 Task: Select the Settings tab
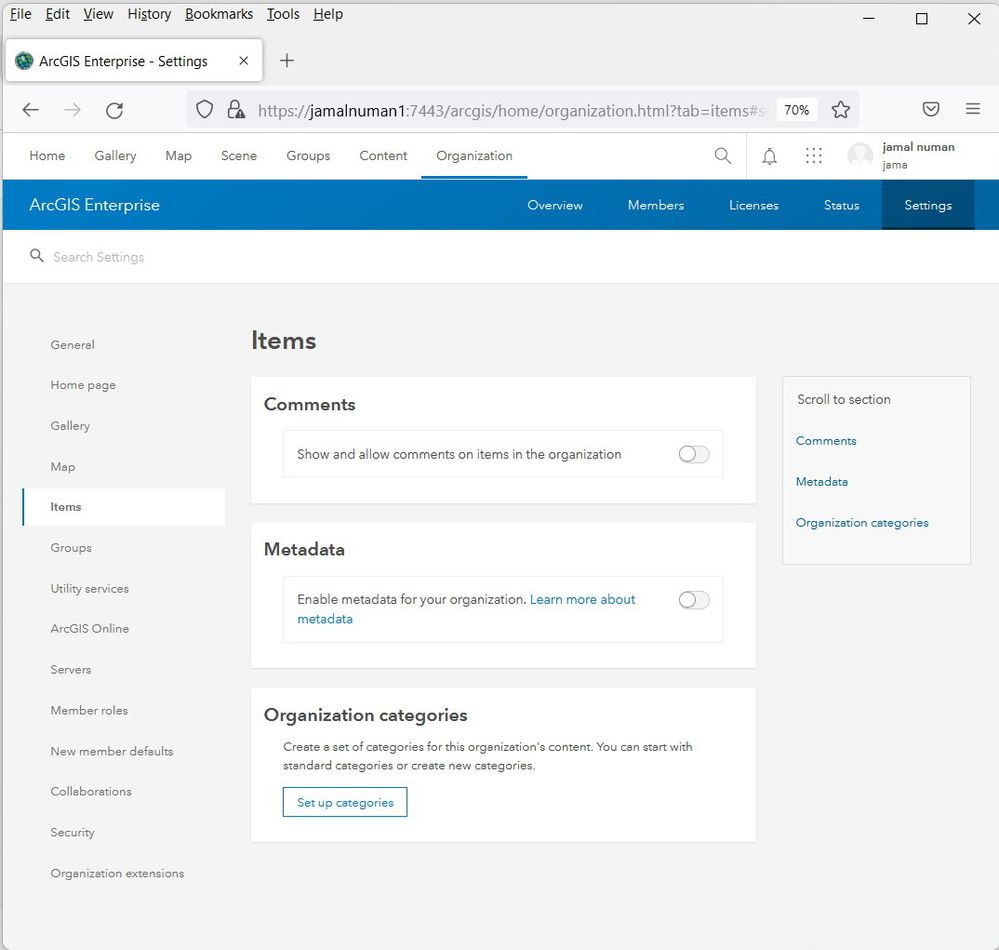(928, 205)
